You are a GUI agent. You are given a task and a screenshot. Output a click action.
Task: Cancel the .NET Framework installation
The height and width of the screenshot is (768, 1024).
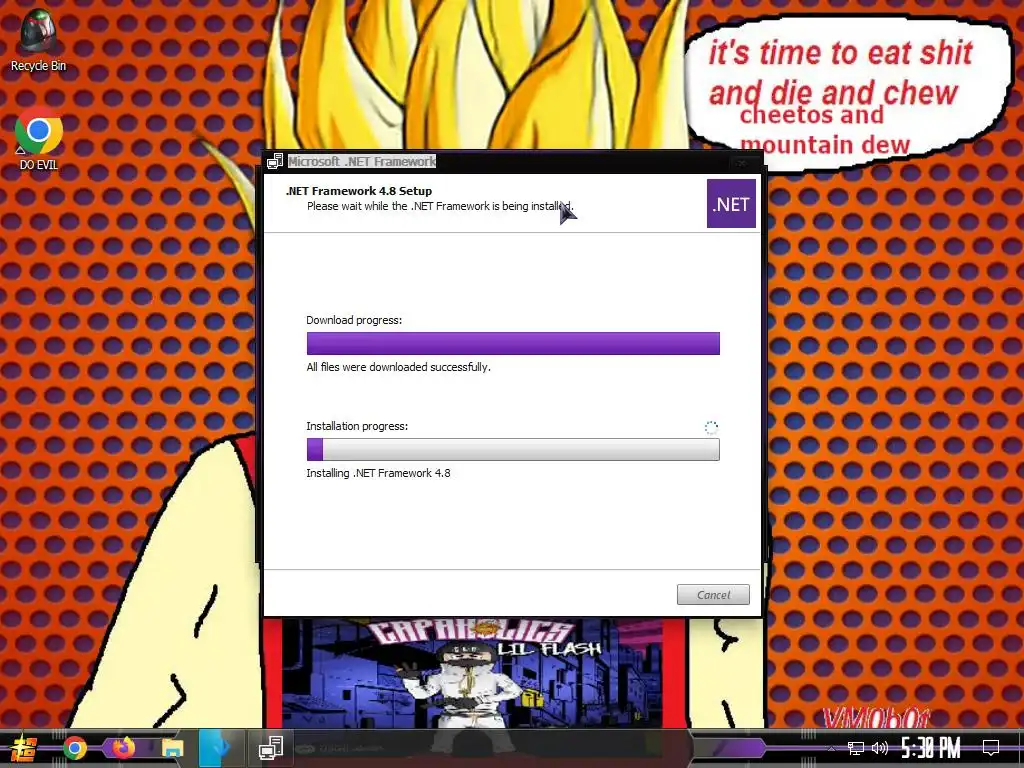click(713, 595)
